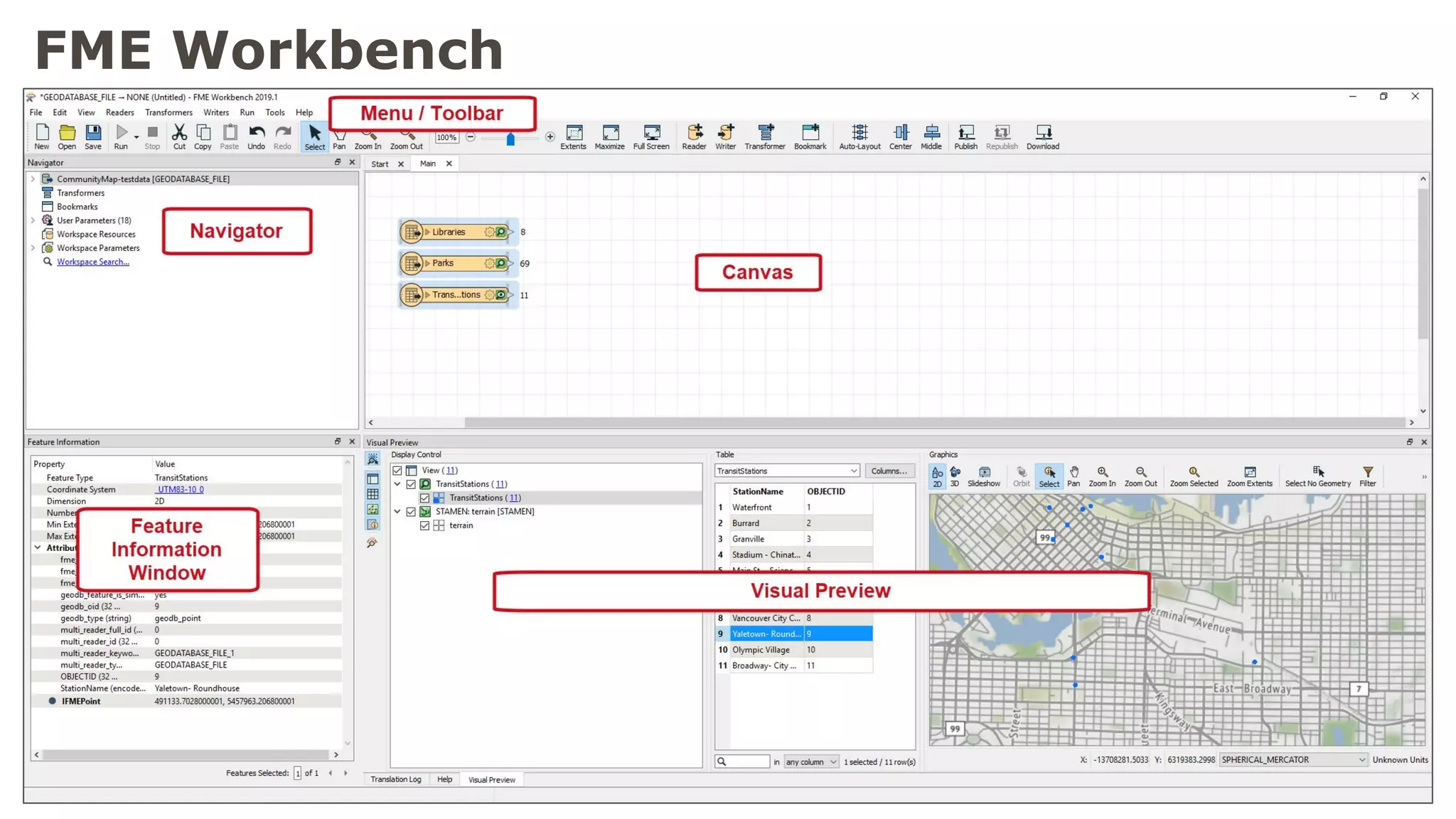Click zoom slider plus button
1456x819 pixels.
550,137
